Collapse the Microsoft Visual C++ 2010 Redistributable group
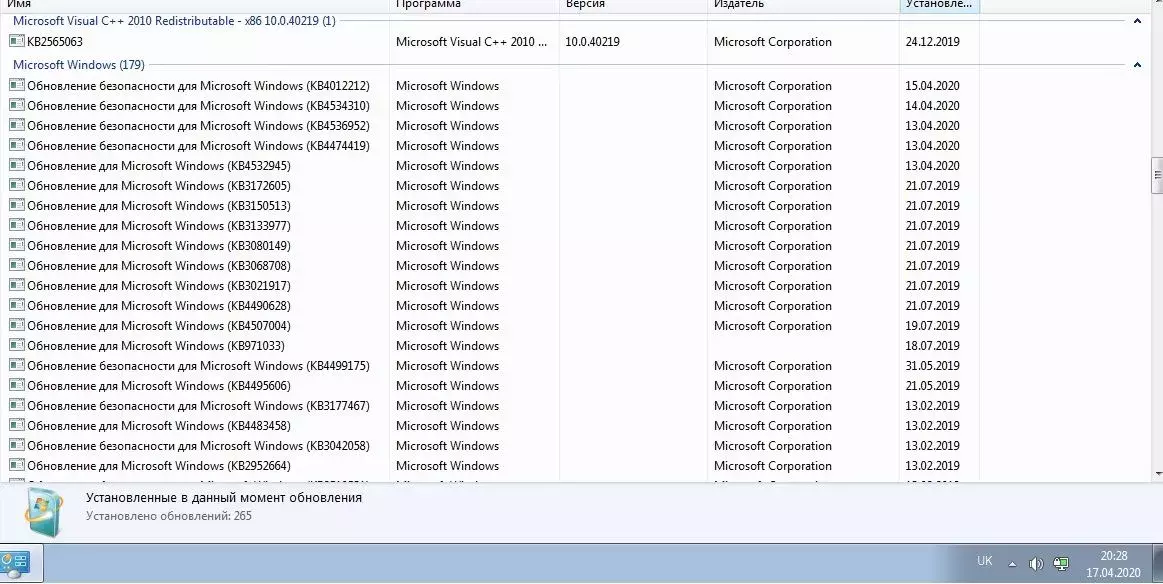1163x584 pixels. 1137,21
